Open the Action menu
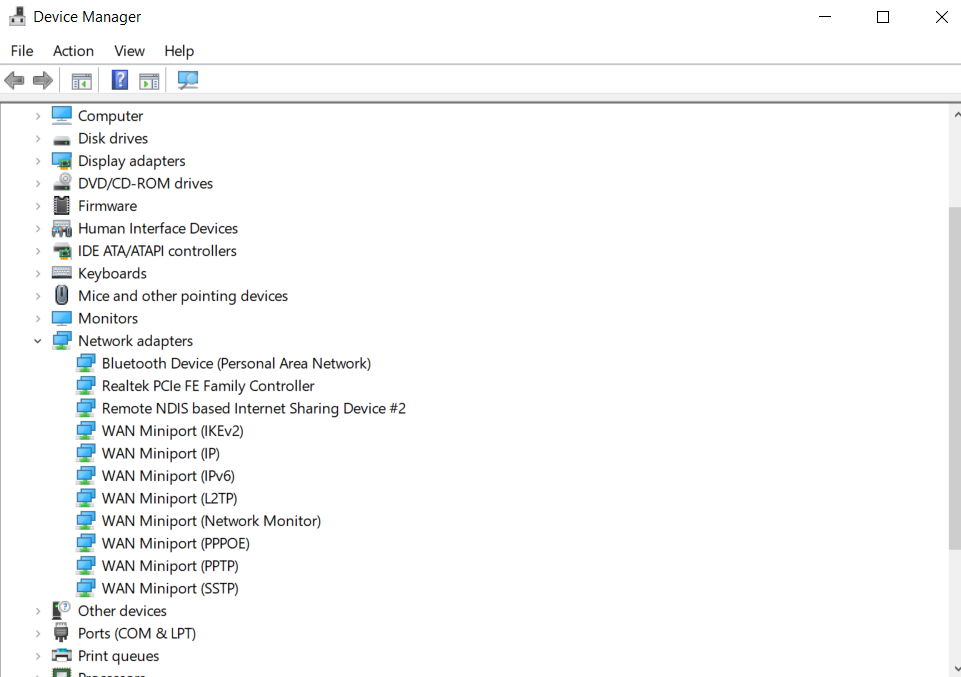This screenshot has width=961, height=677. click(74, 51)
